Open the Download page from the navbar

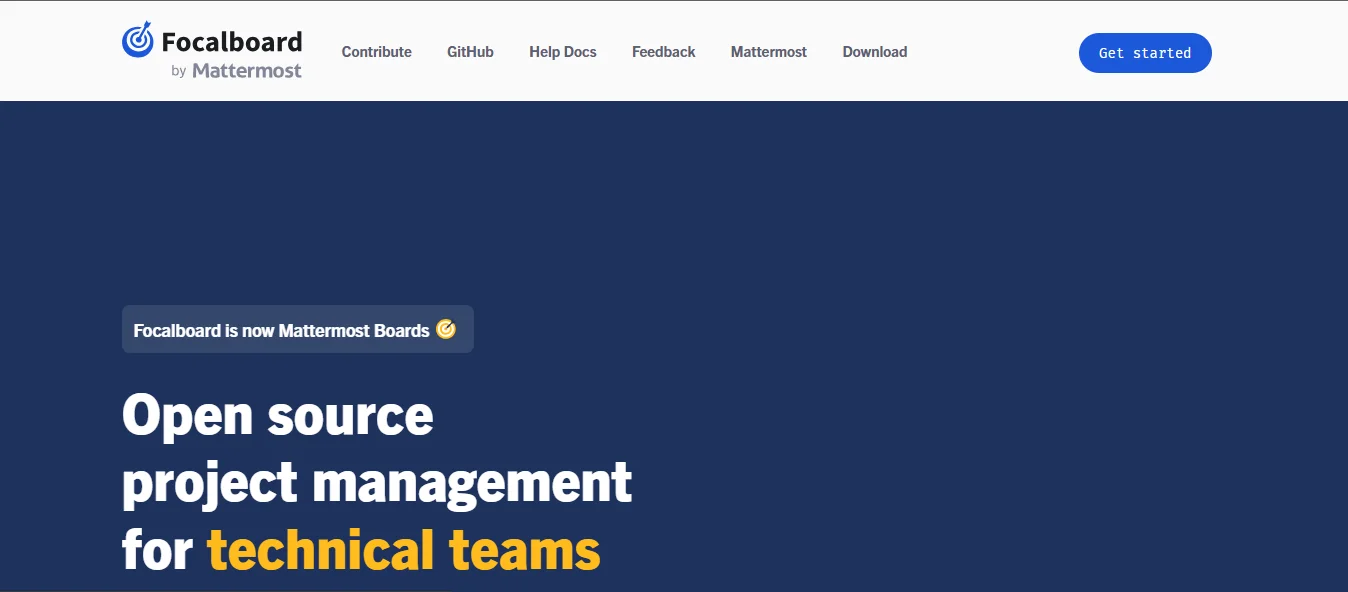[x=874, y=52]
